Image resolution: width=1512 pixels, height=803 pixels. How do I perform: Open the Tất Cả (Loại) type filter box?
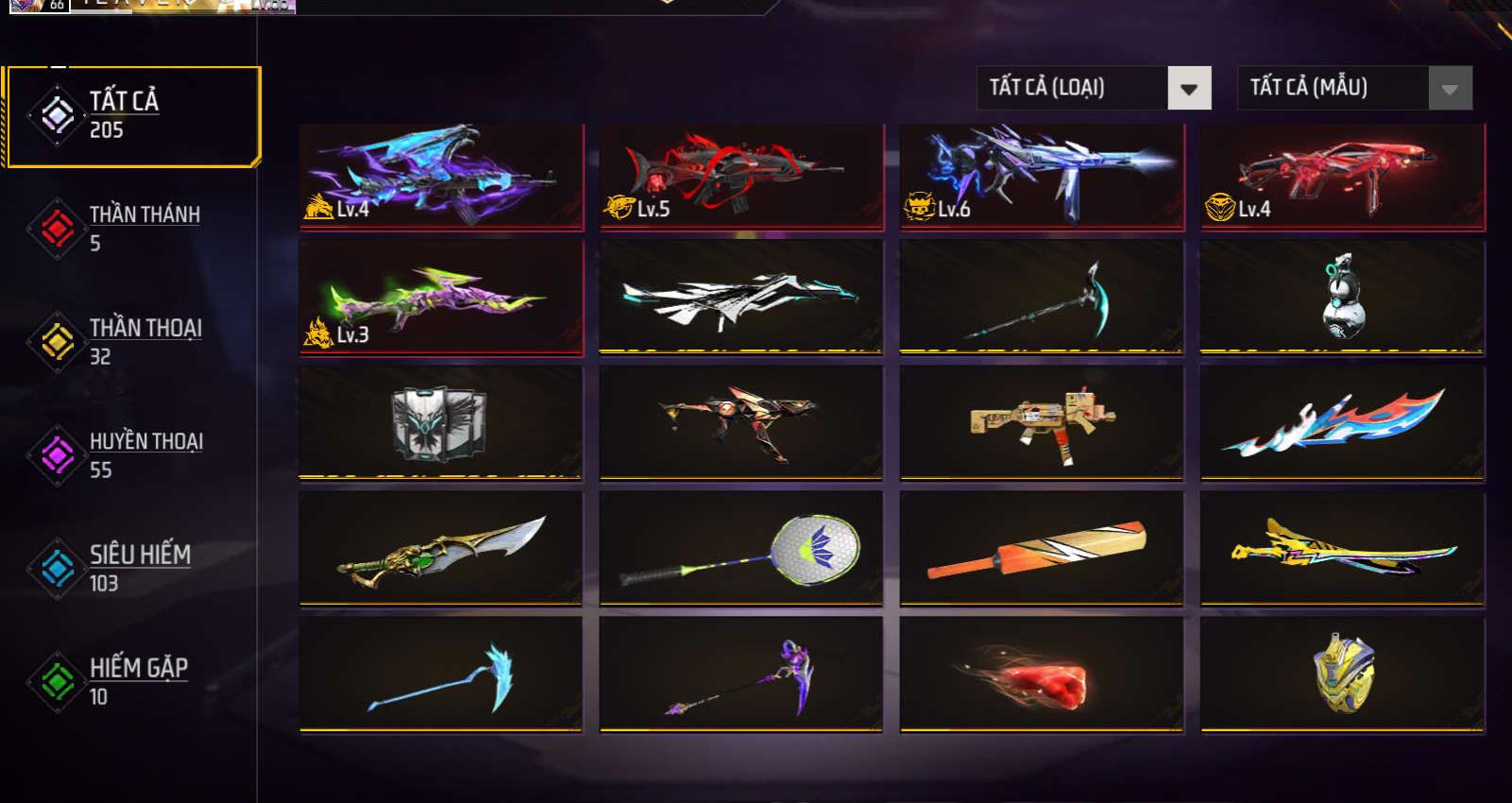1094,88
